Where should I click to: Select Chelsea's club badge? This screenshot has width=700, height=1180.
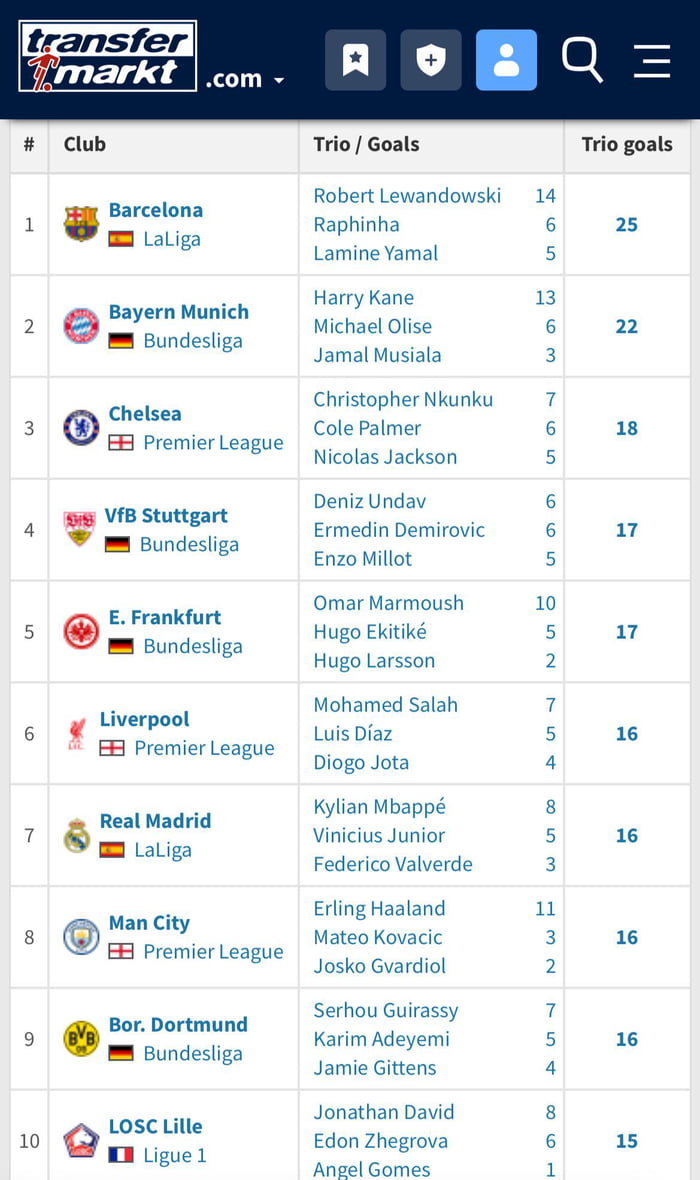click(x=80, y=426)
